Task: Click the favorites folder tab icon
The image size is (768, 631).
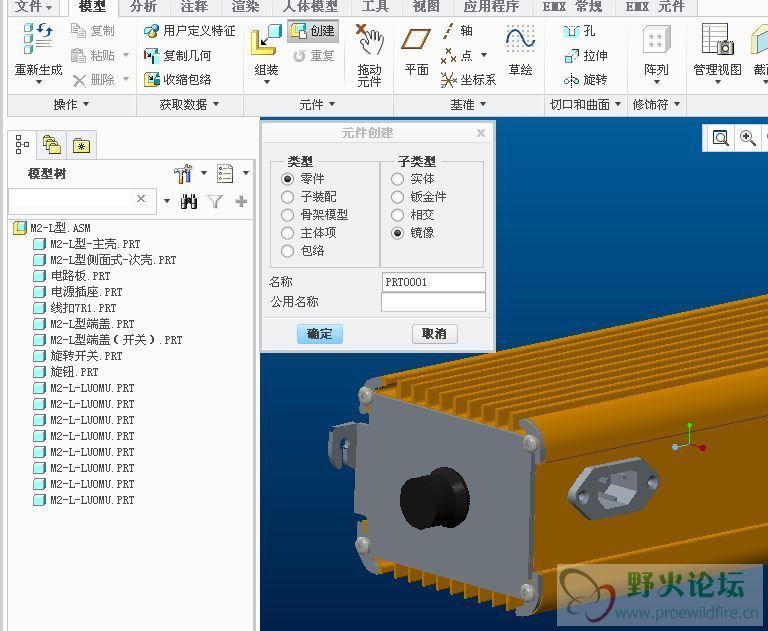Action: (x=81, y=146)
